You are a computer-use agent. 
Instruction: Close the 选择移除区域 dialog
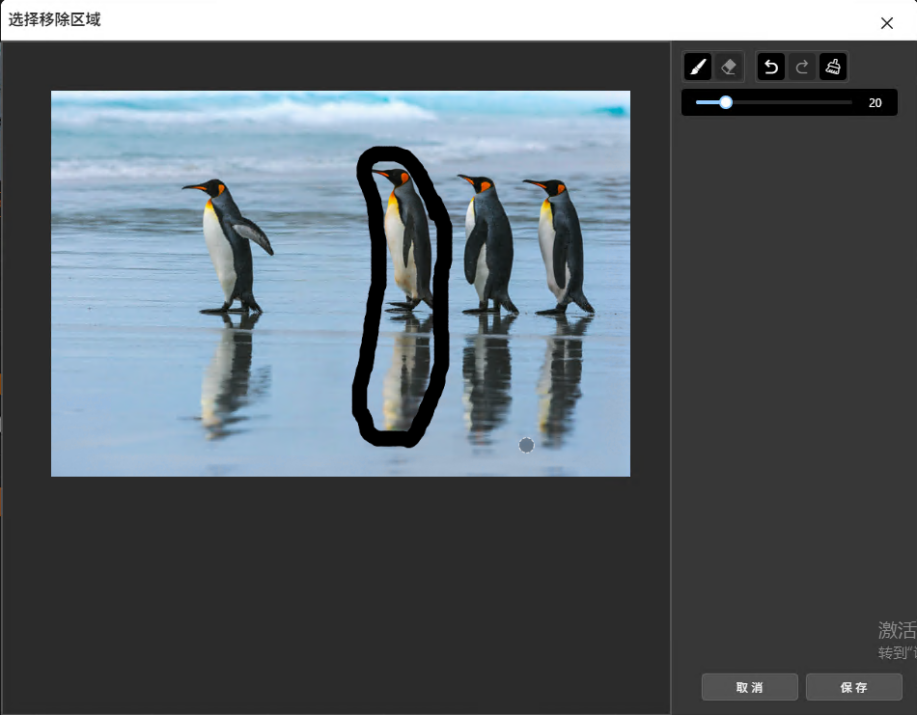click(x=886, y=23)
